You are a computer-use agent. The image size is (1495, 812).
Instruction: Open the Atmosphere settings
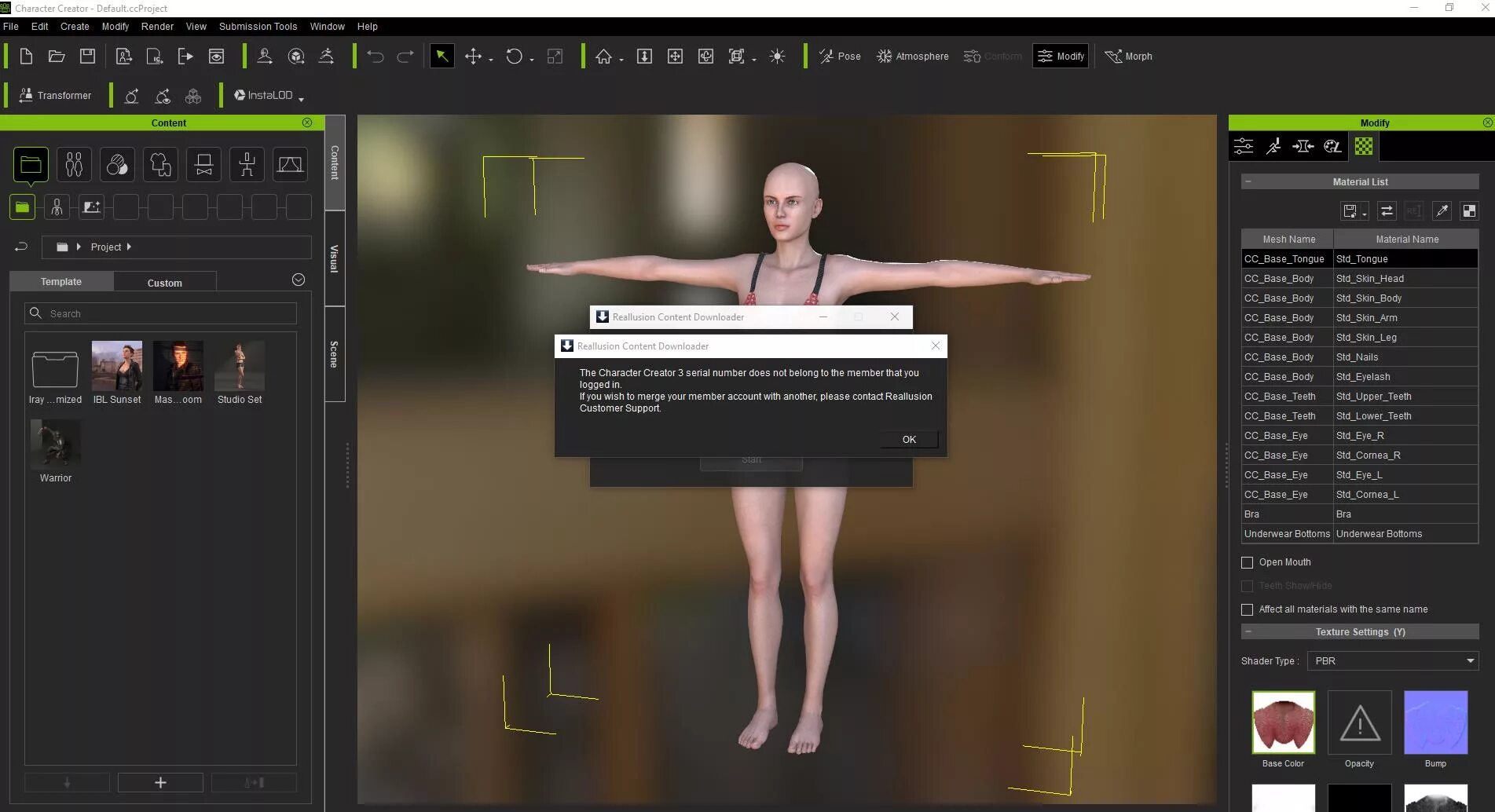pos(912,57)
